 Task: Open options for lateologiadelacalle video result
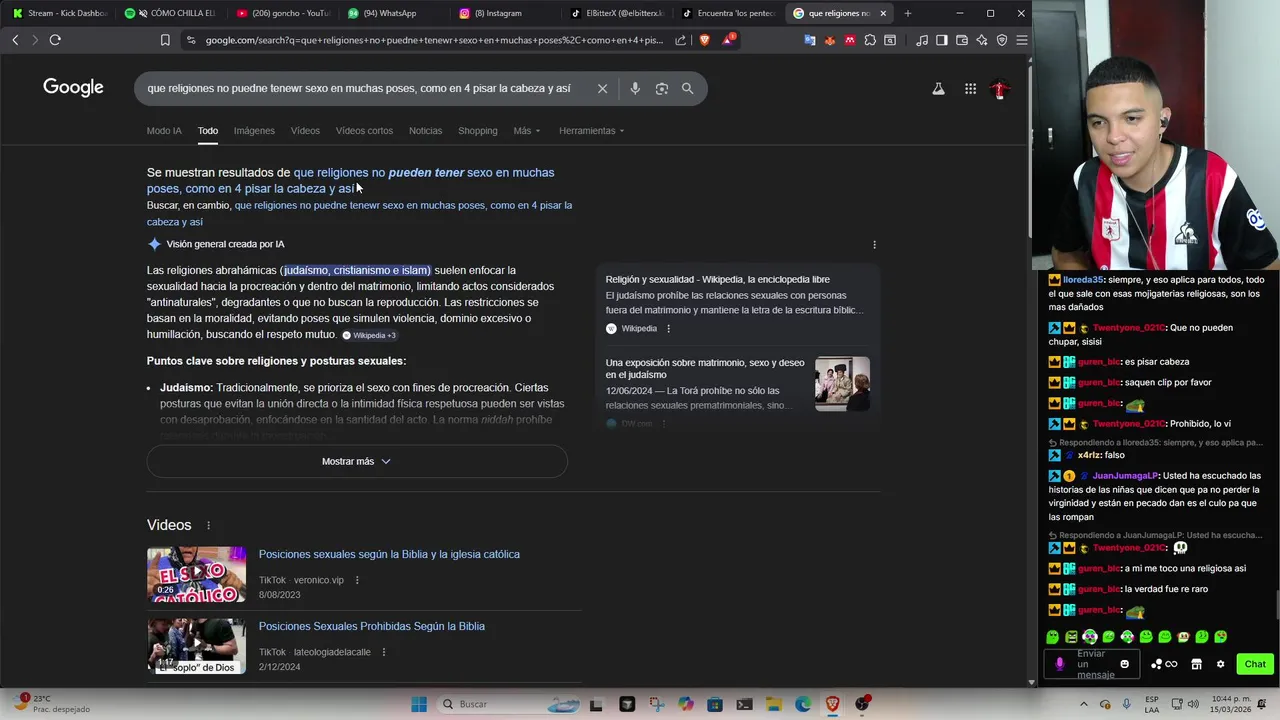click(x=383, y=652)
